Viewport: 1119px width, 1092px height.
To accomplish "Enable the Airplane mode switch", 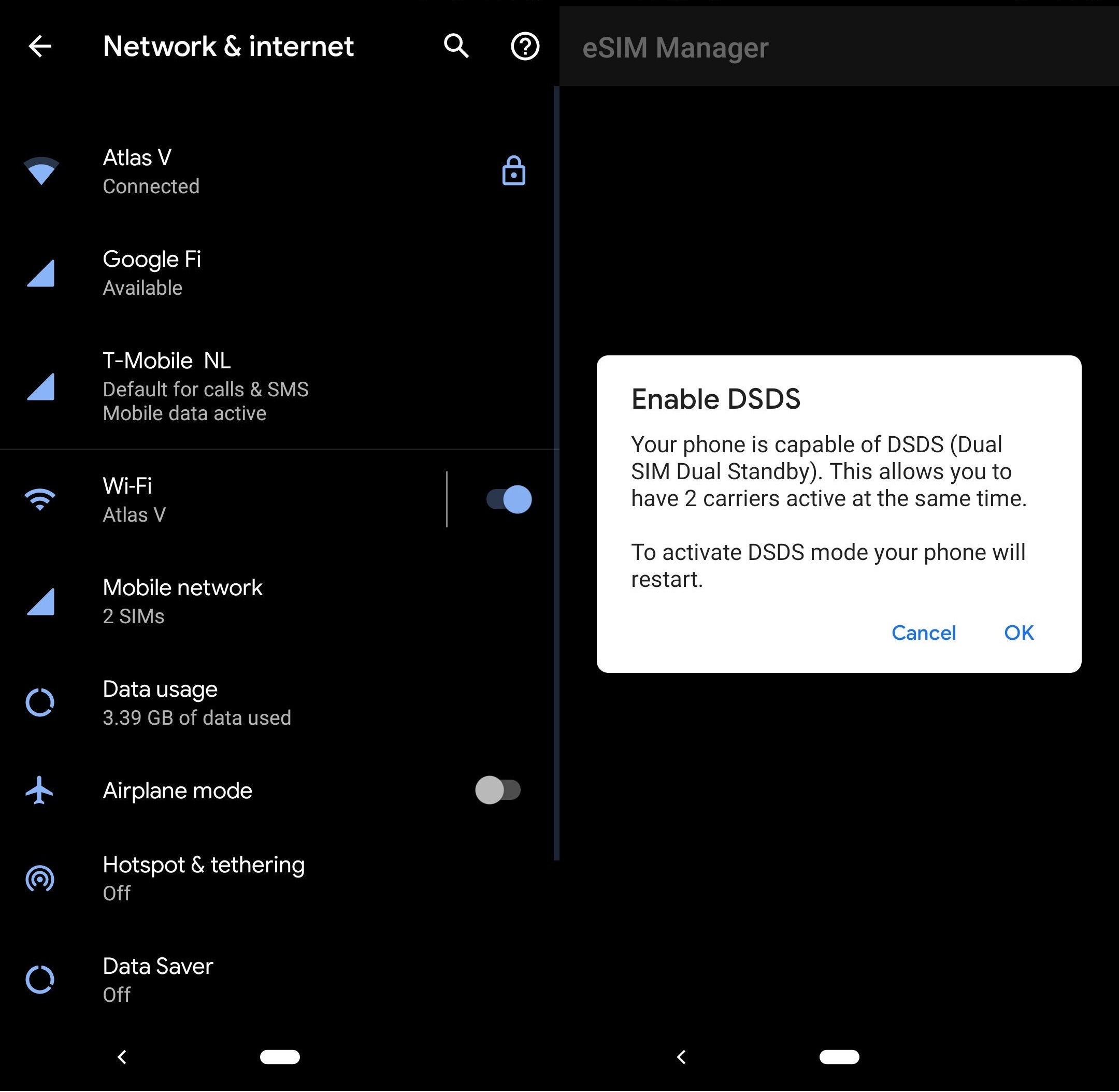I will (497, 791).
